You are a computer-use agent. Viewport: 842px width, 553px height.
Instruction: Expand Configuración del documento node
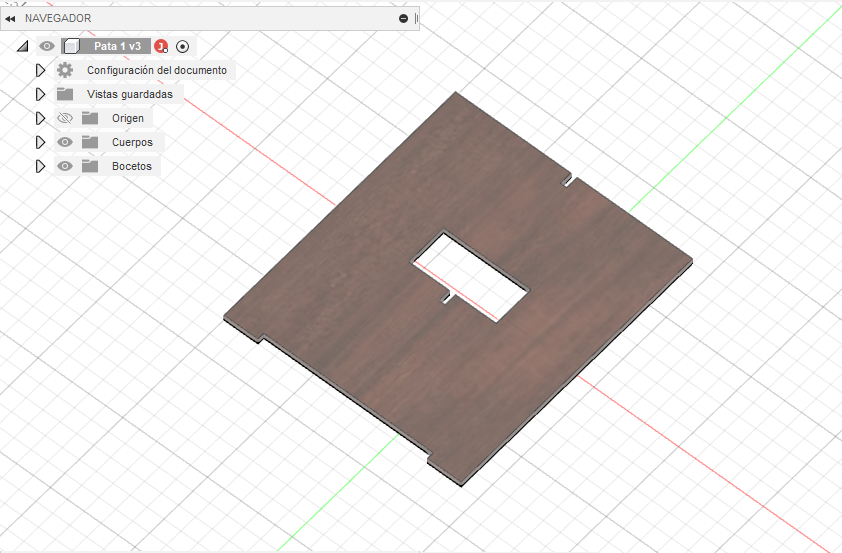point(40,70)
